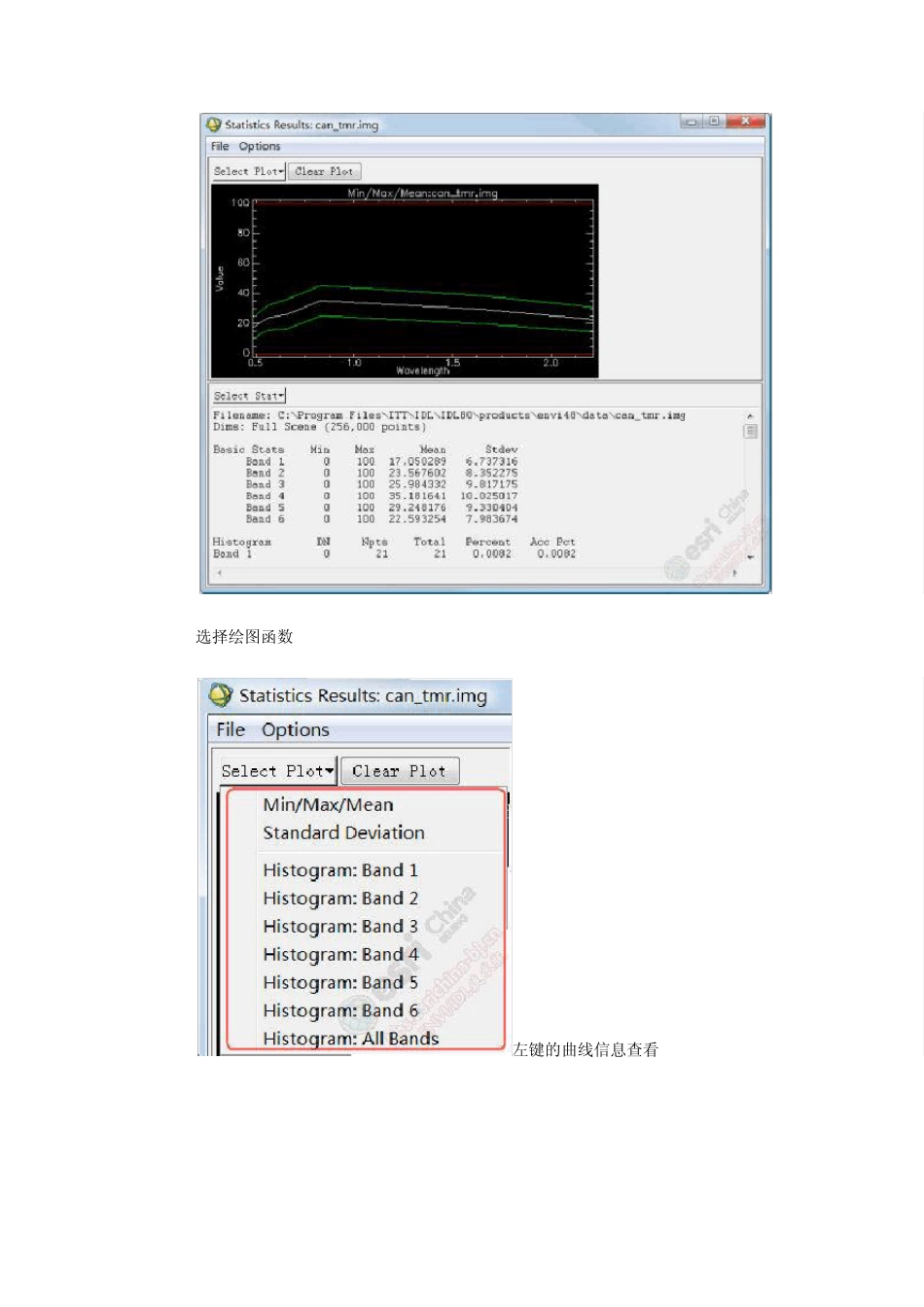Viewport: 924px width, 1307px height.
Task: Expand Select Plot dropdown in upper window
Action: click(249, 171)
